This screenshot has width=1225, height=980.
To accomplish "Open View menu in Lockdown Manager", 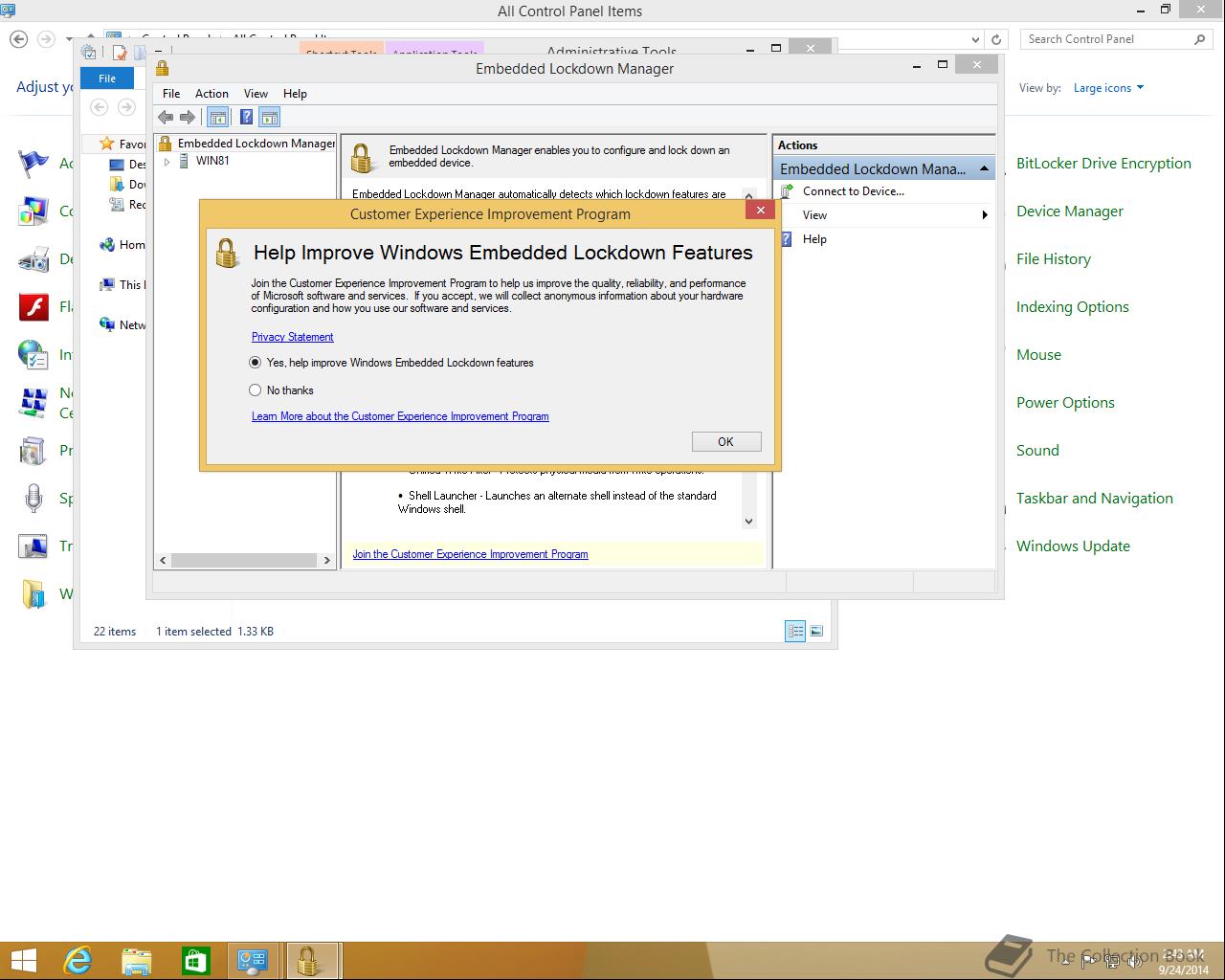I will pos(256,94).
